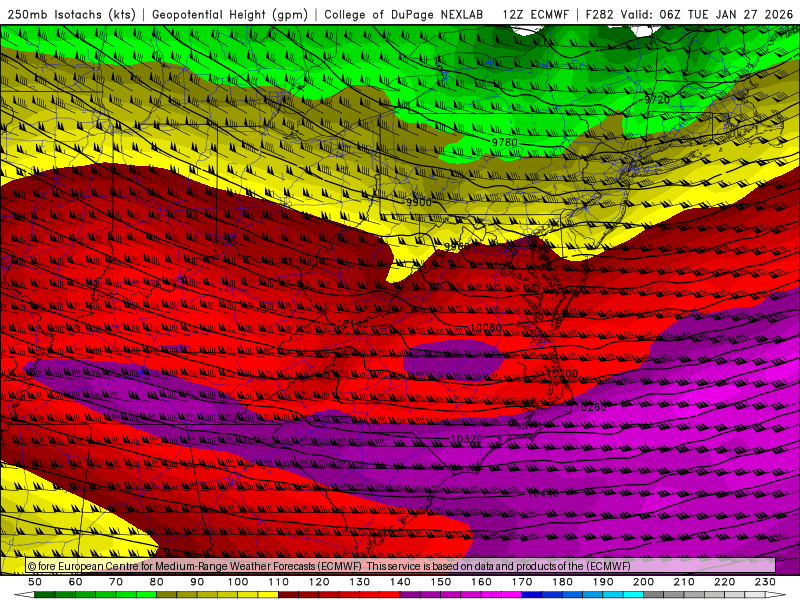Click the 9780 height contour label
Screen dimensions: 800x600
(x=505, y=142)
